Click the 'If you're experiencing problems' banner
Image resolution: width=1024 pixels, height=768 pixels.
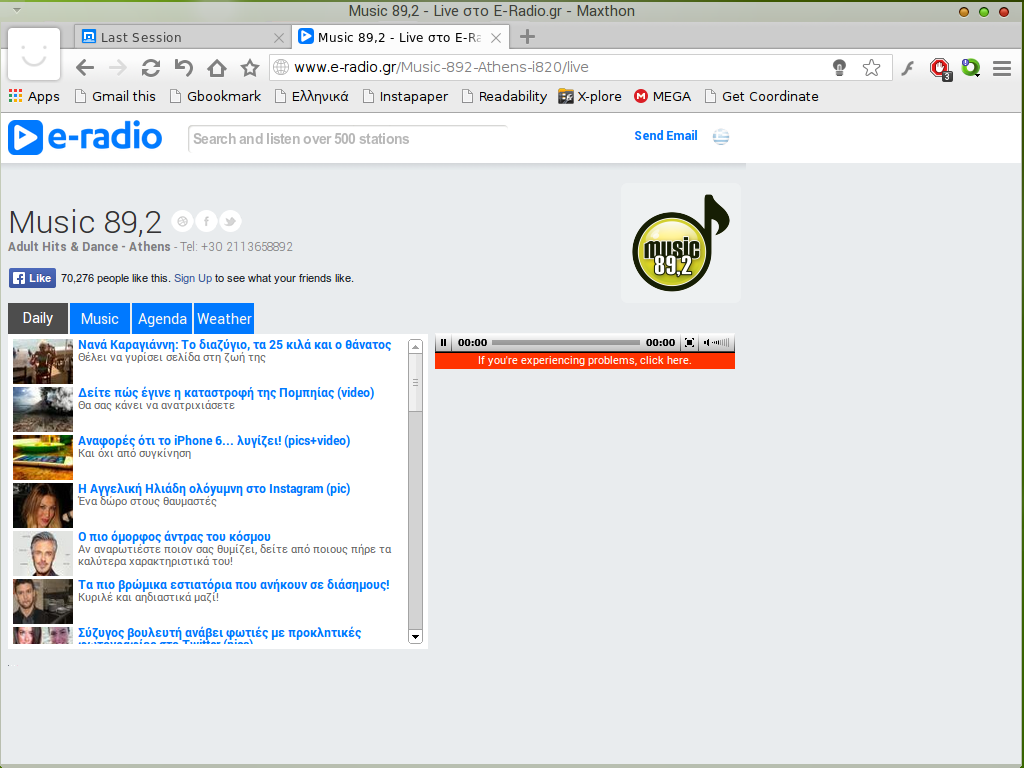tap(584, 360)
